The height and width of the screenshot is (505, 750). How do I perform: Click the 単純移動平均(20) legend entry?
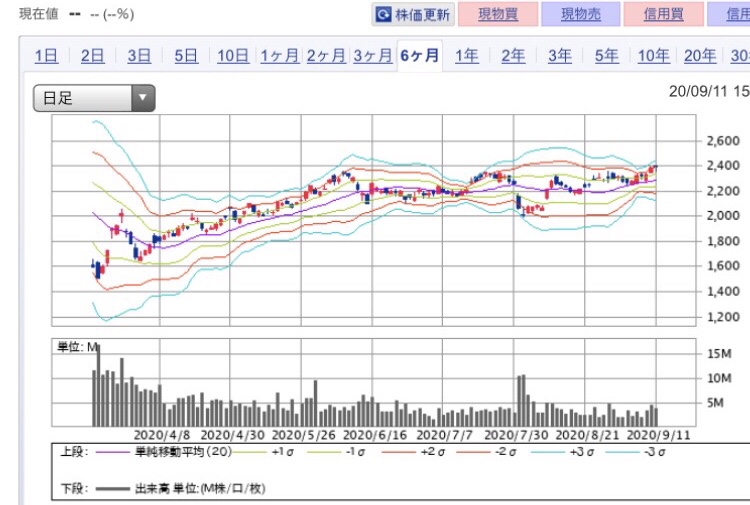184,452
